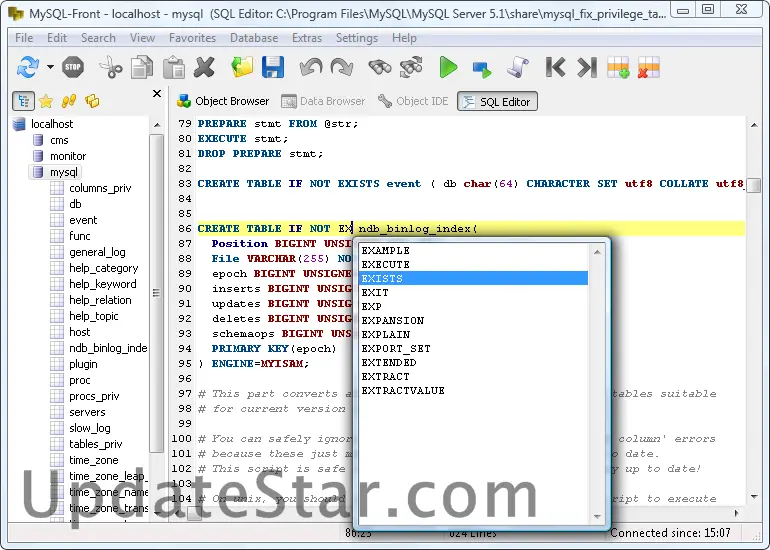The image size is (770, 550).
Task: Click the Copy toolbar icon
Action: tap(142, 67)
